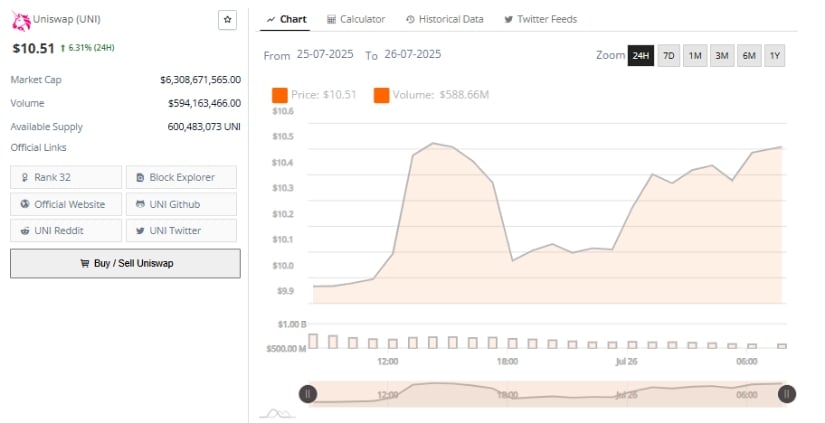Viewport: 825px width, 423px height.
Task: Click the Uniswap unicorn logo icon
Action: 21,21
